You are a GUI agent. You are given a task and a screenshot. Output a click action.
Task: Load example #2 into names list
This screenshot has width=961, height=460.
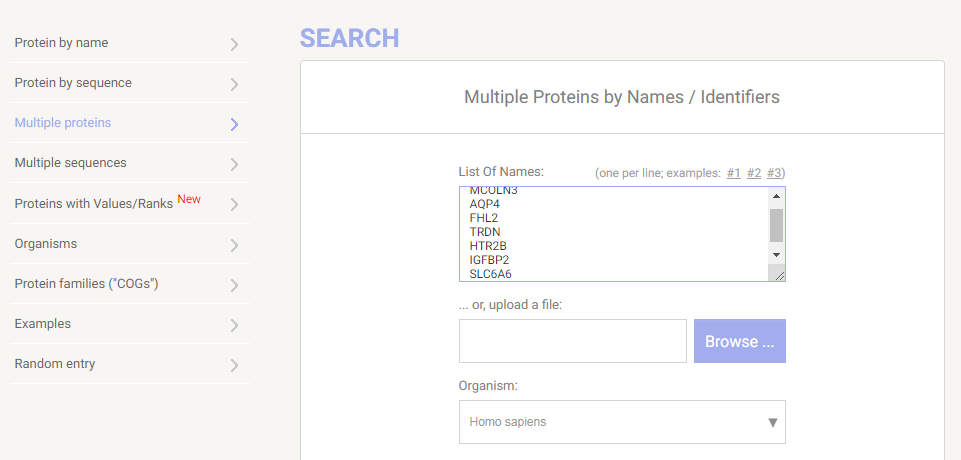(754, 173)
